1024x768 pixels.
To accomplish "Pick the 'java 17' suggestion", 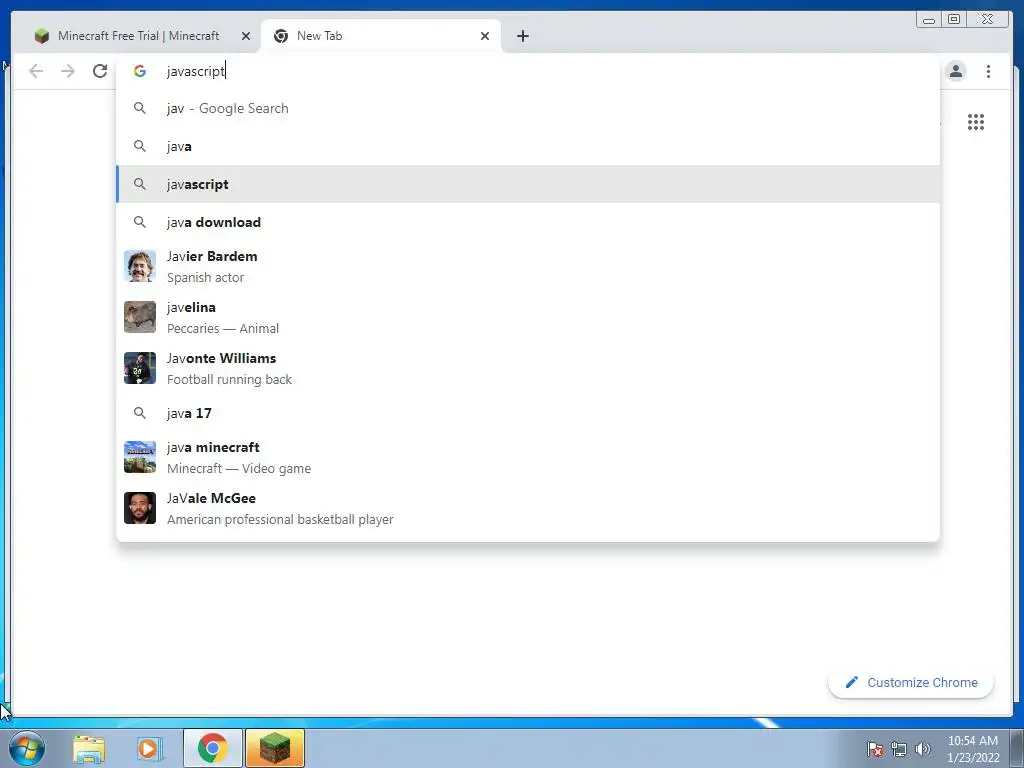I will (x=528, y=413).
